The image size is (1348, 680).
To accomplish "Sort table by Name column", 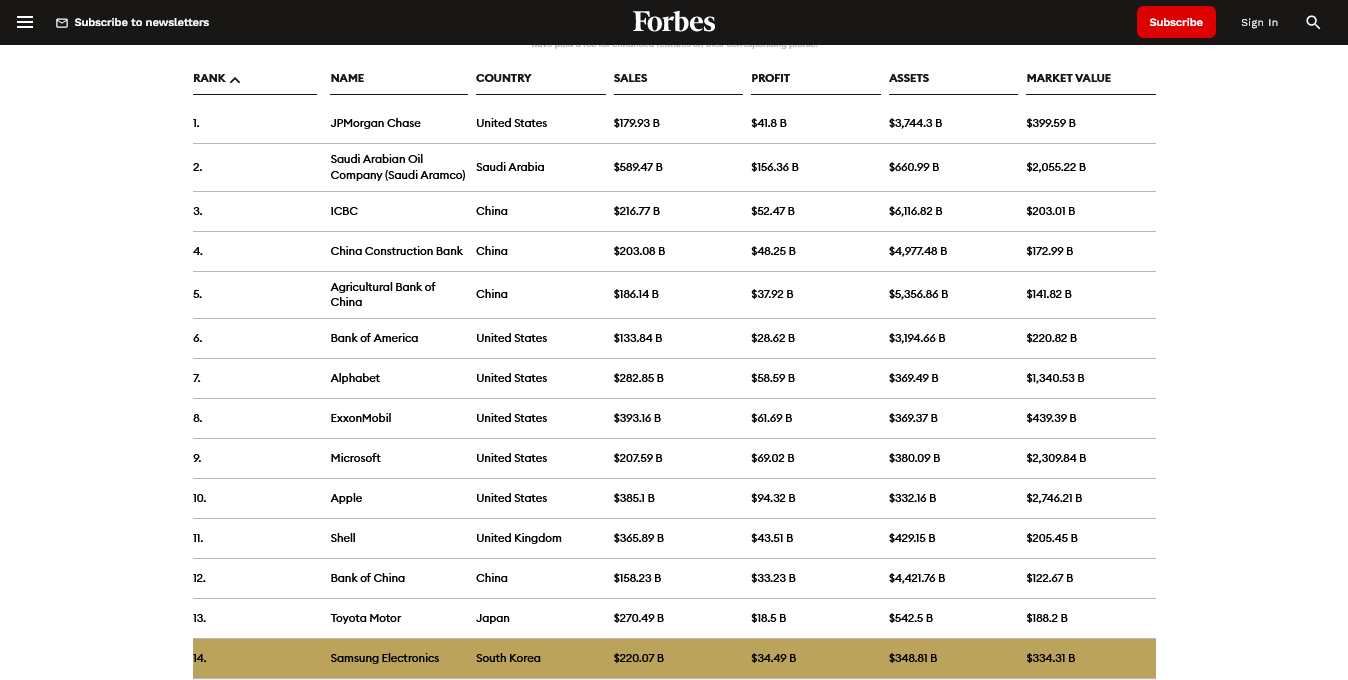I will (347, 78).
